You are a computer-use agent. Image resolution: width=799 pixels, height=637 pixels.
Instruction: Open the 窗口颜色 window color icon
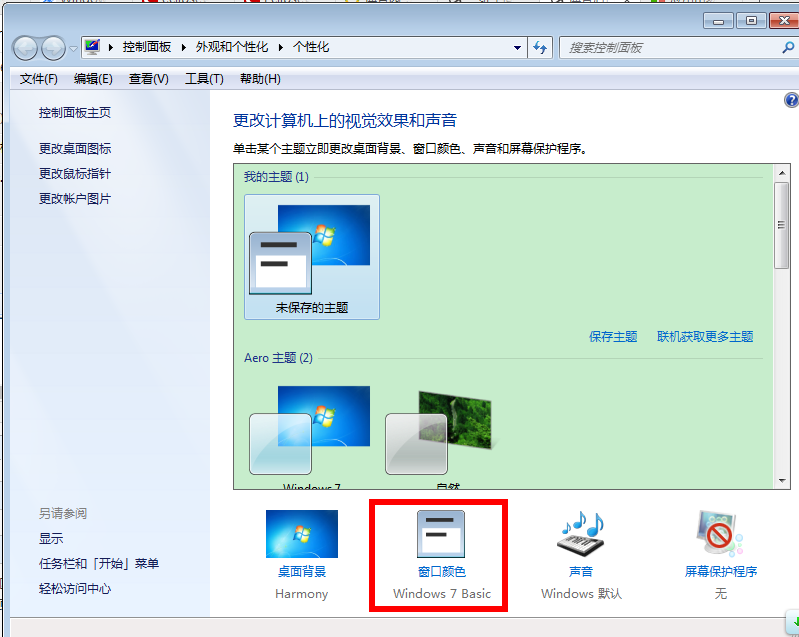441,534
